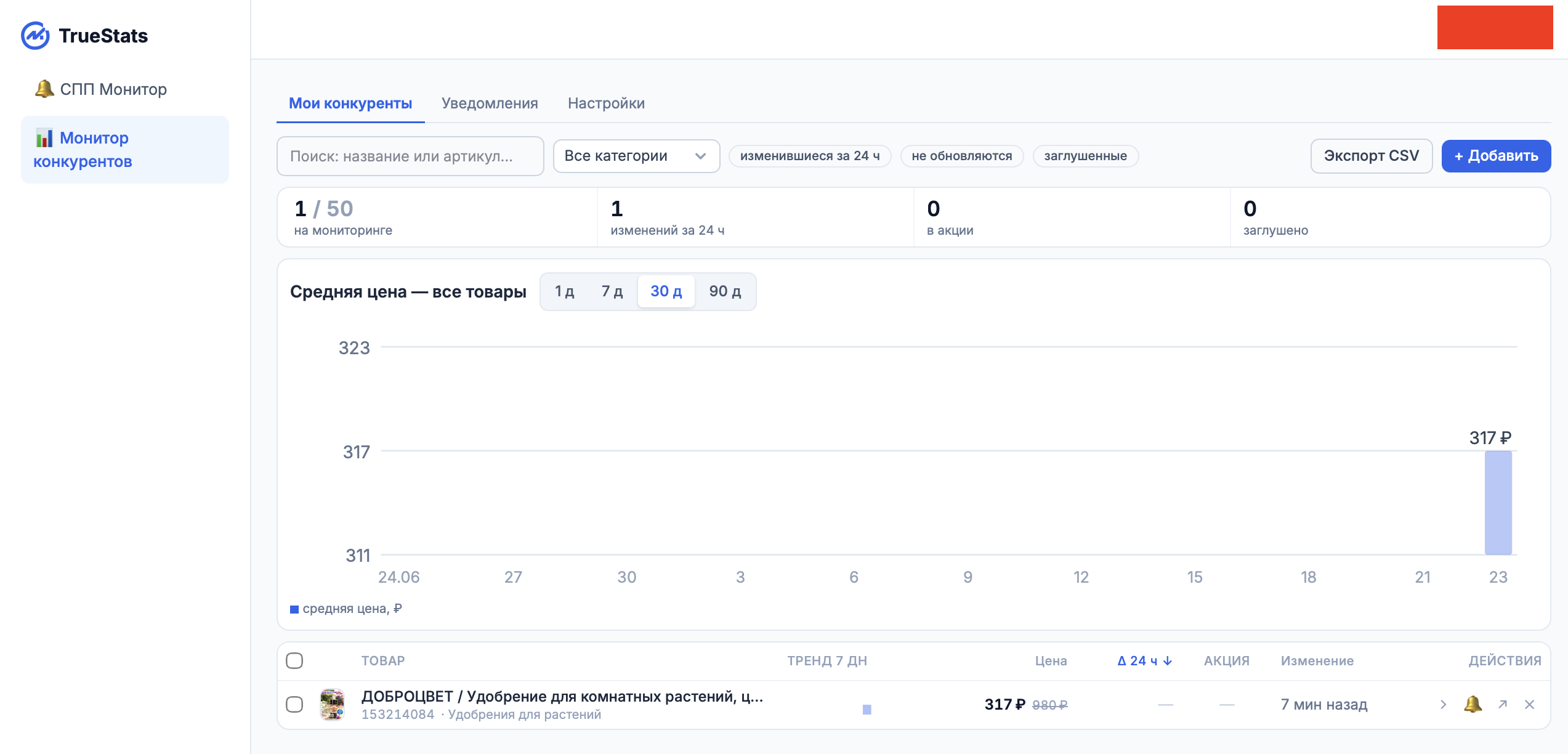Screen dimensions: 1568x754
Task: Toggle notification bell for ДОБРОЦВЕТ row
Action: tap(1473, 704)
